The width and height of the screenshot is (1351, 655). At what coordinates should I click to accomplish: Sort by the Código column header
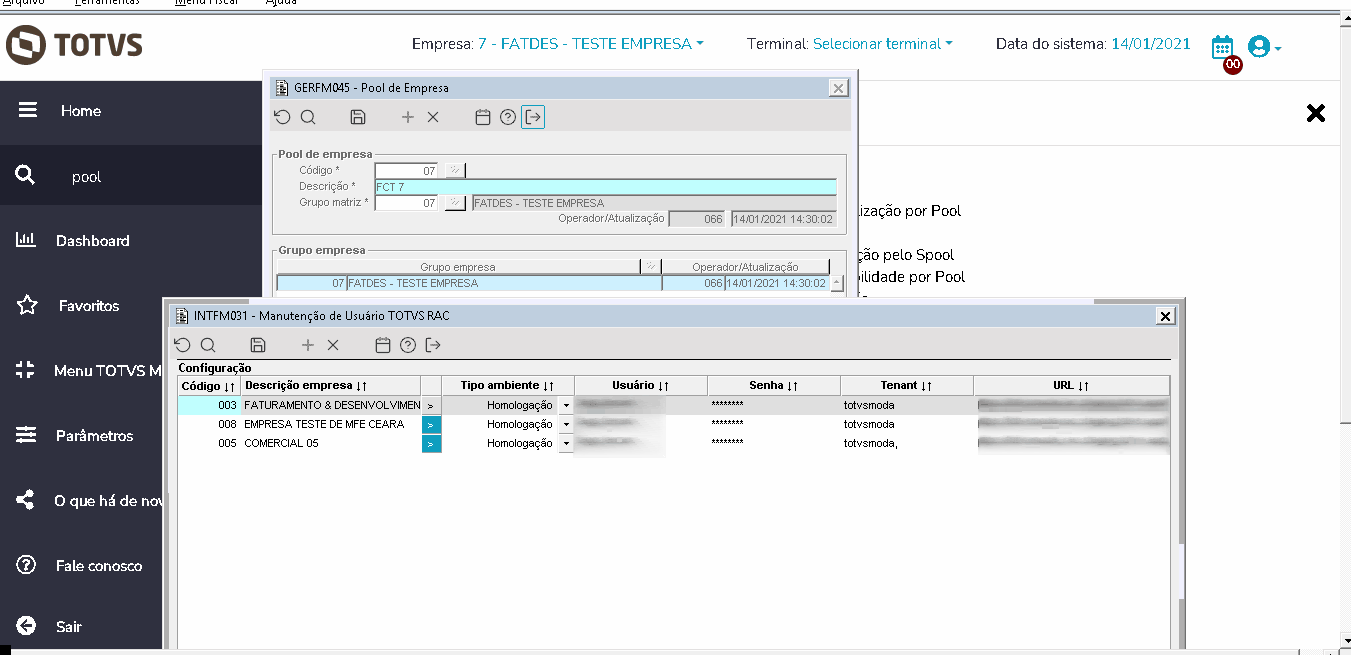(x=208, y=386)
